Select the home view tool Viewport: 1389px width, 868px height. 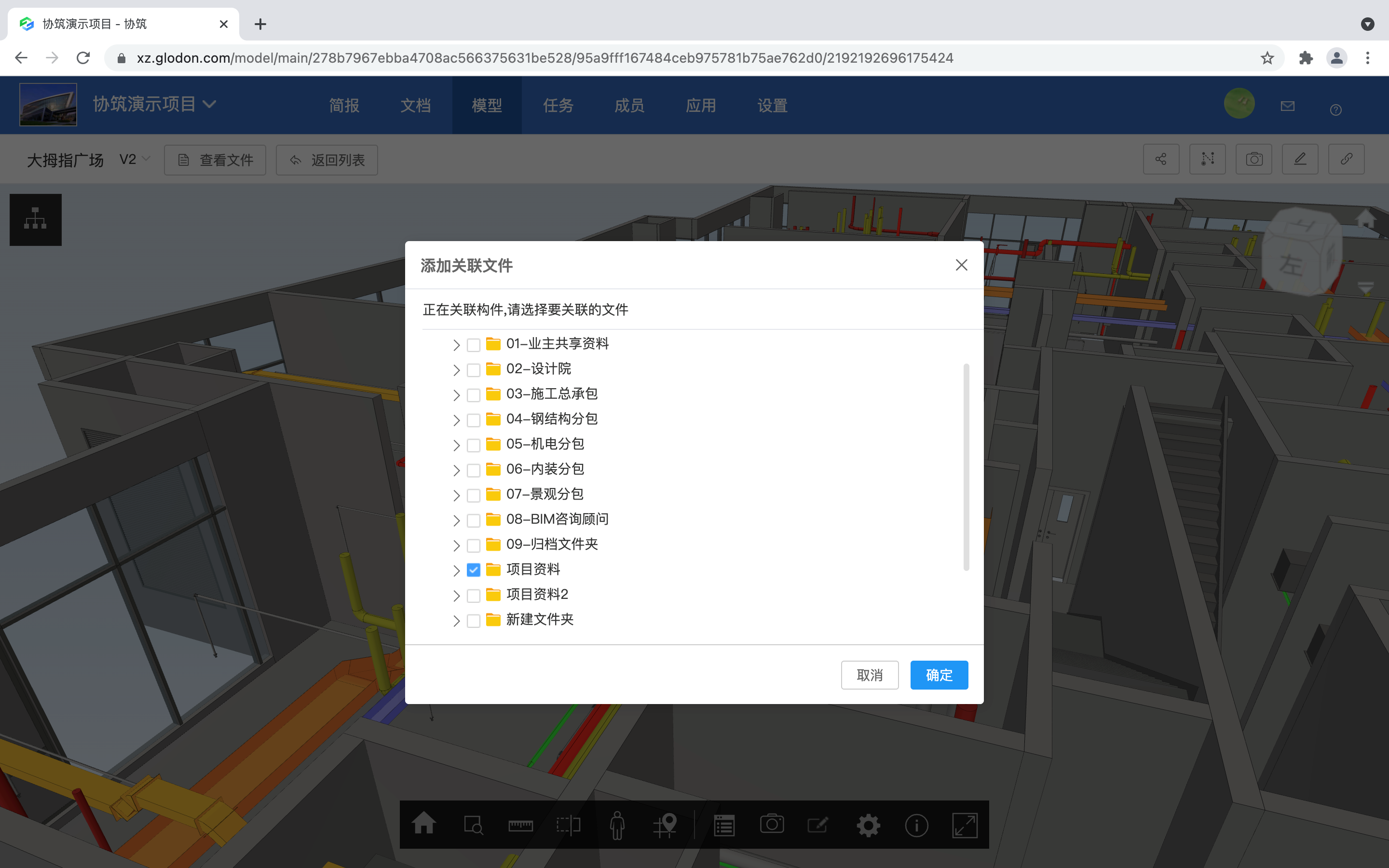[425, 825]
